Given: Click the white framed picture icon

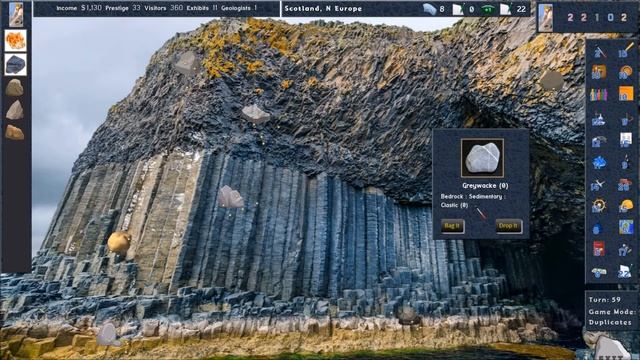Looking at the screenshot, I should [x=625, y=140].
